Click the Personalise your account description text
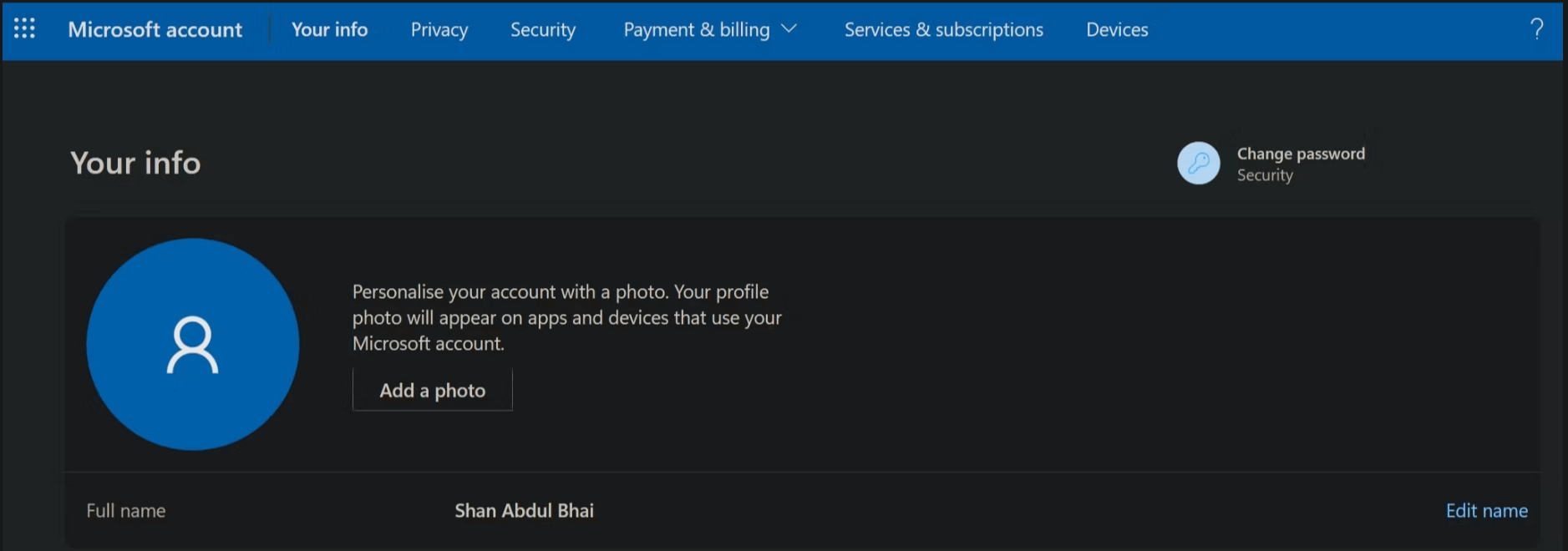The width and height of the screenshot is (1568, 551). click(566, 317)
